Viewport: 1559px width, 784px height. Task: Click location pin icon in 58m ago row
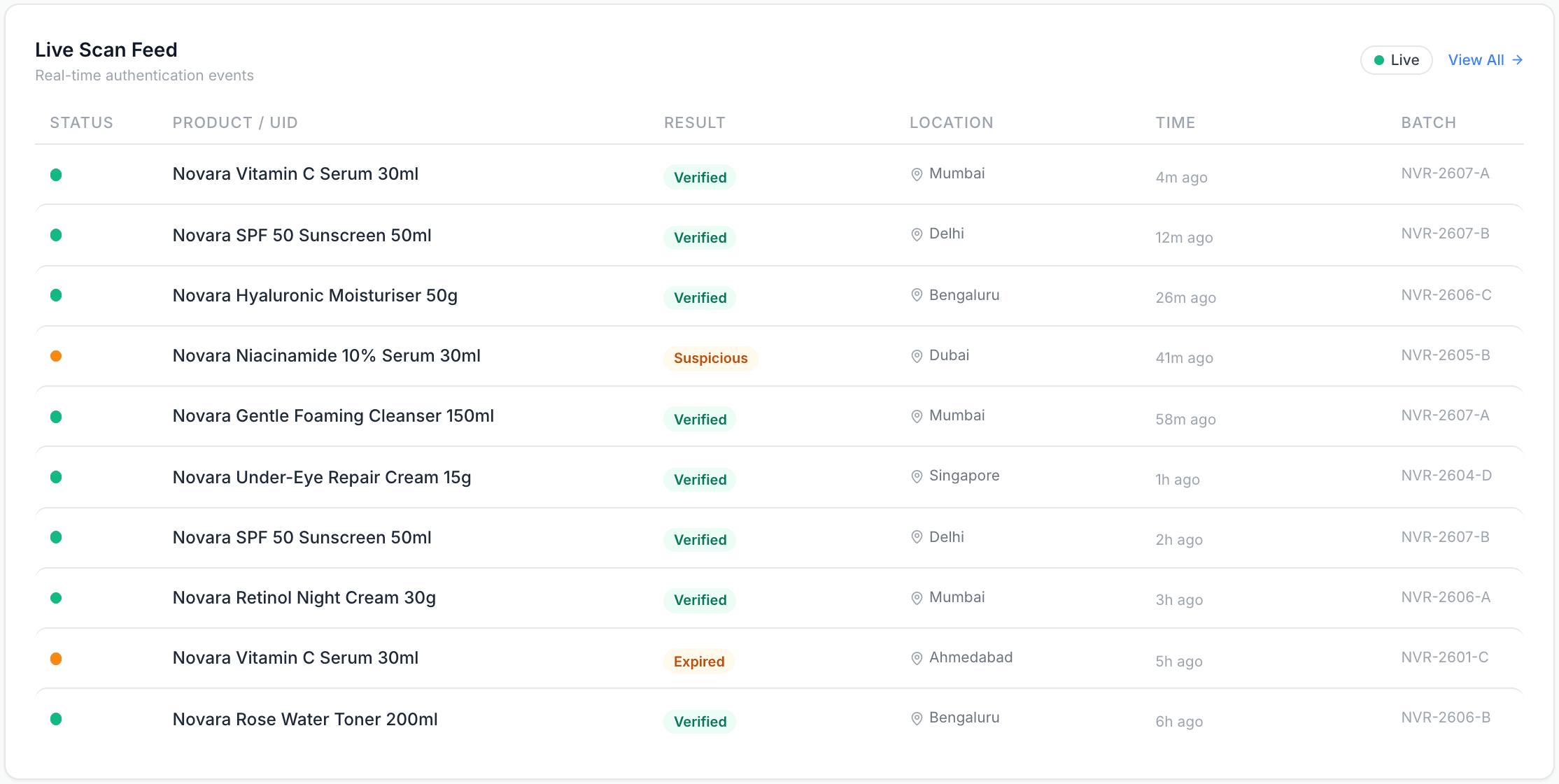click(917, 416)
